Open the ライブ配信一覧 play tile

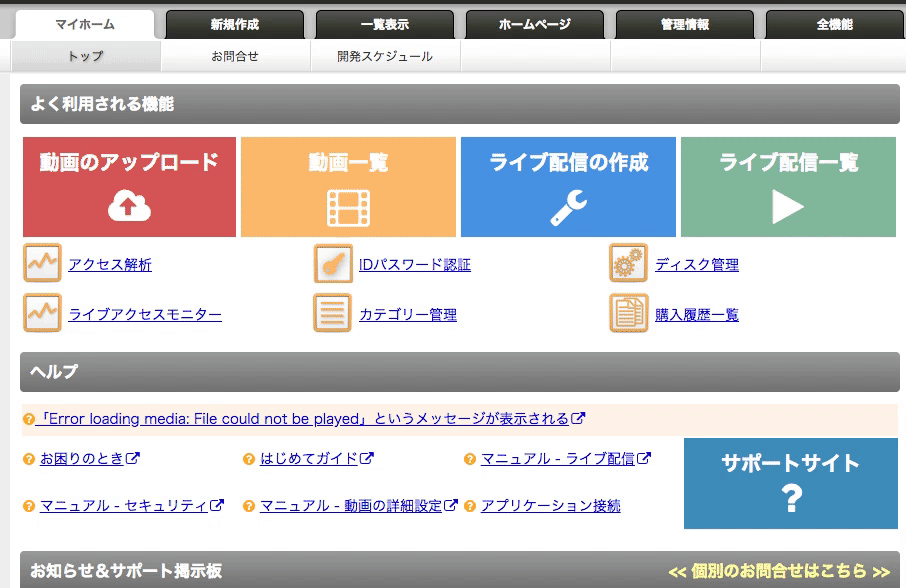(x=788, y=187)
